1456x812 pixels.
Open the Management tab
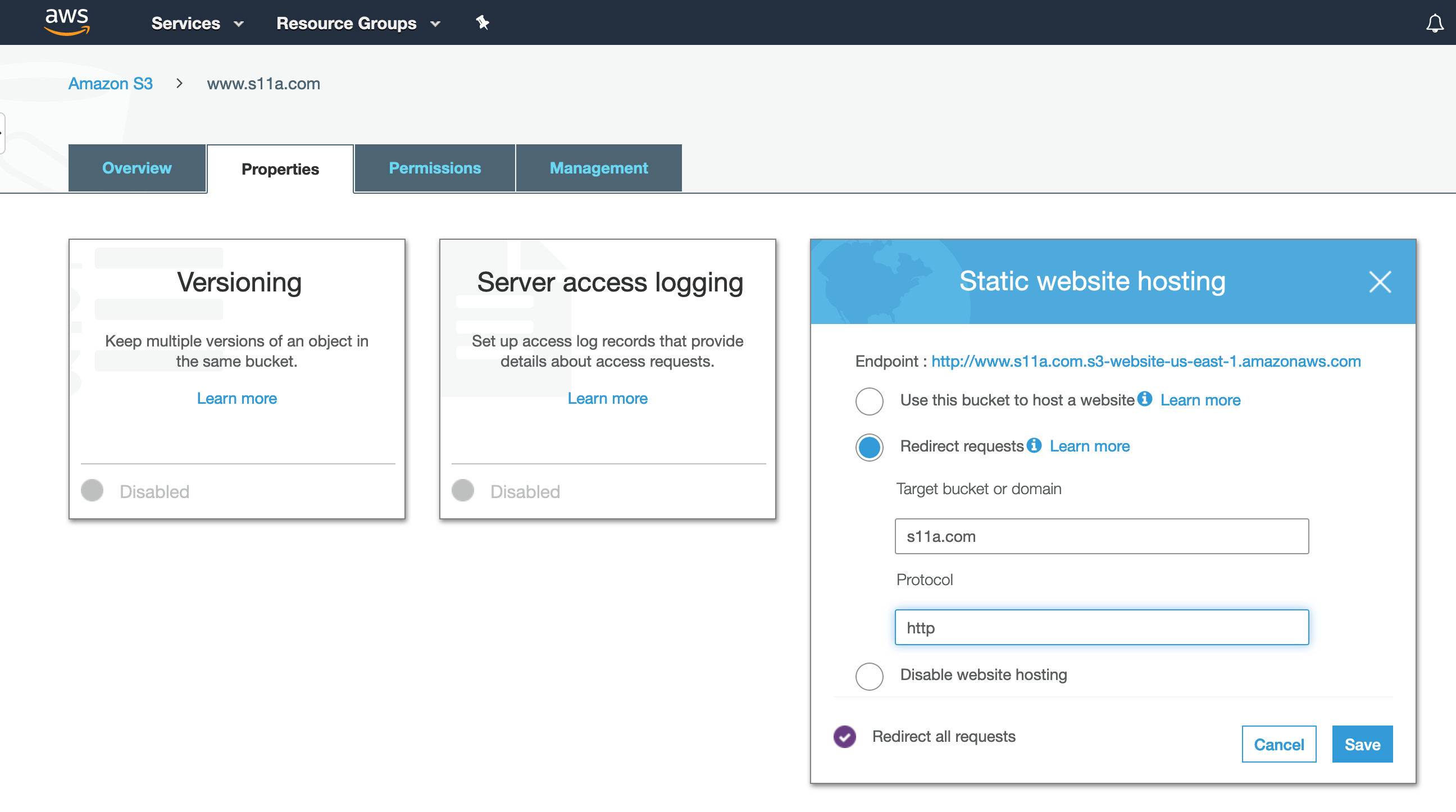(x=599, y=168)
